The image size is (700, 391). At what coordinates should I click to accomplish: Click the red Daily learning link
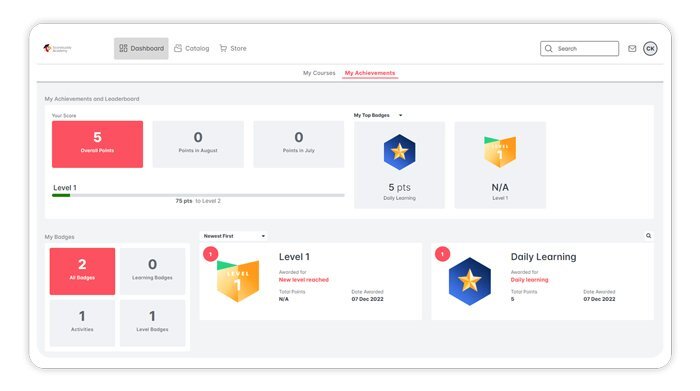coord(529,280)
